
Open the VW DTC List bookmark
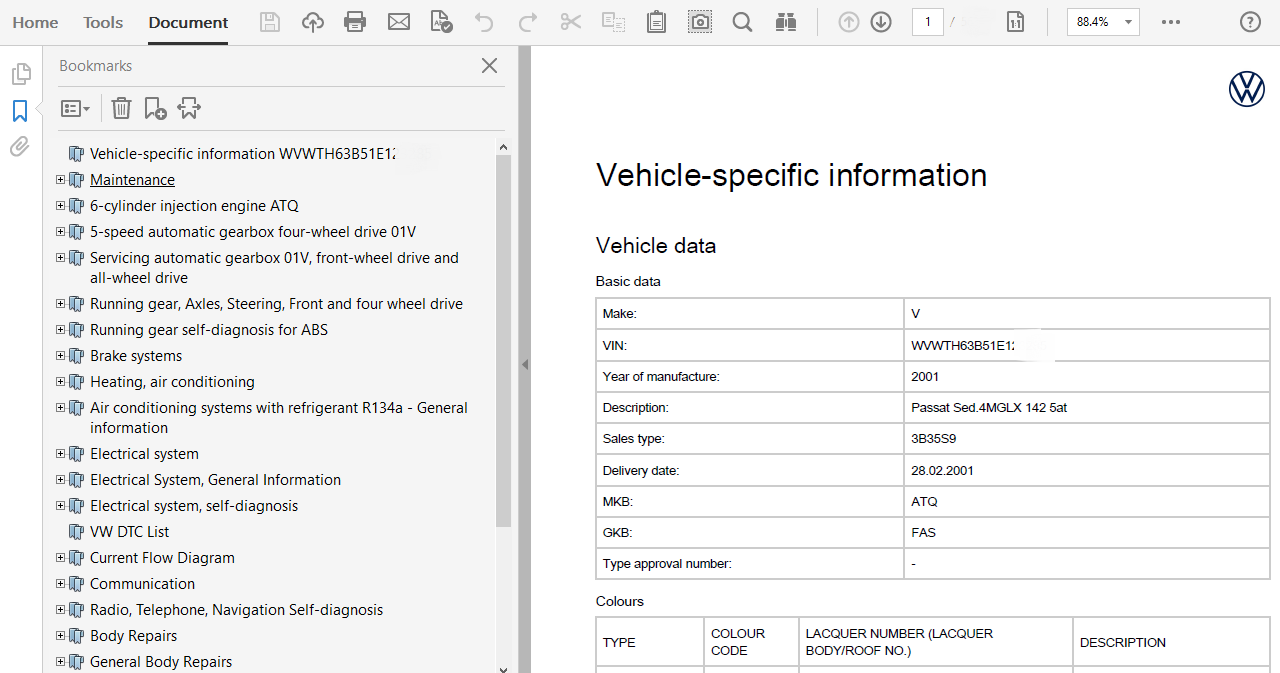click(x=129, y=532)
